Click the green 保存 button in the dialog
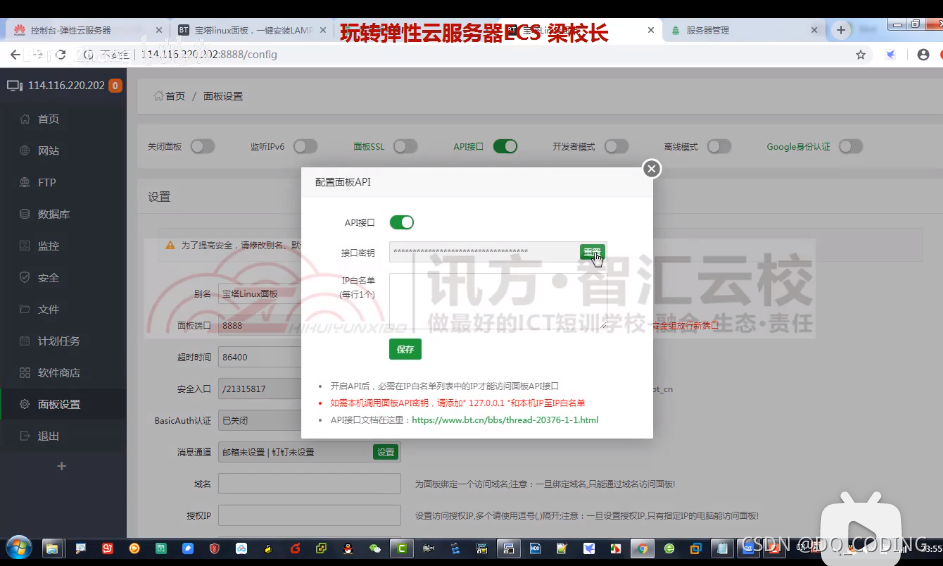The image size is (943, 566). point(405,349)
